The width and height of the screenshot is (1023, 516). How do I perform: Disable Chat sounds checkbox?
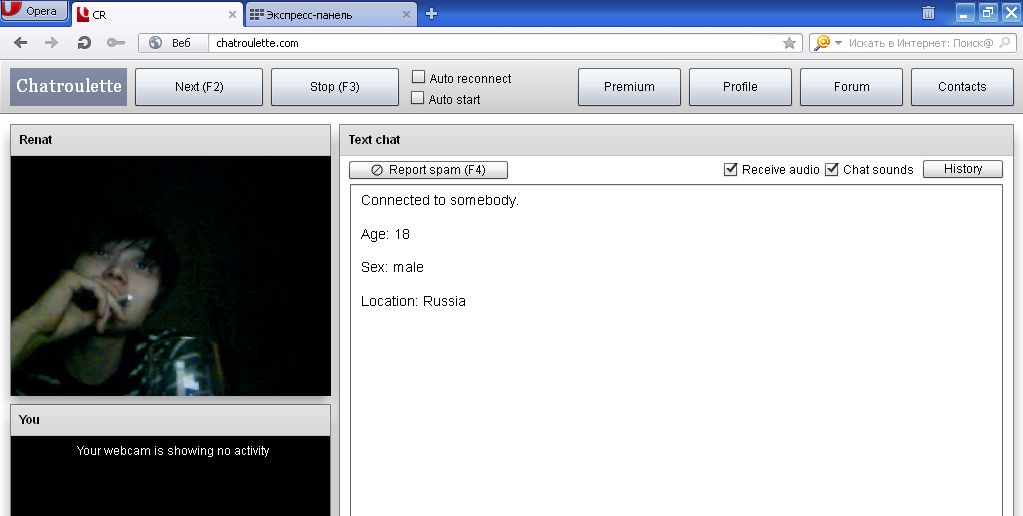point(832,170)
